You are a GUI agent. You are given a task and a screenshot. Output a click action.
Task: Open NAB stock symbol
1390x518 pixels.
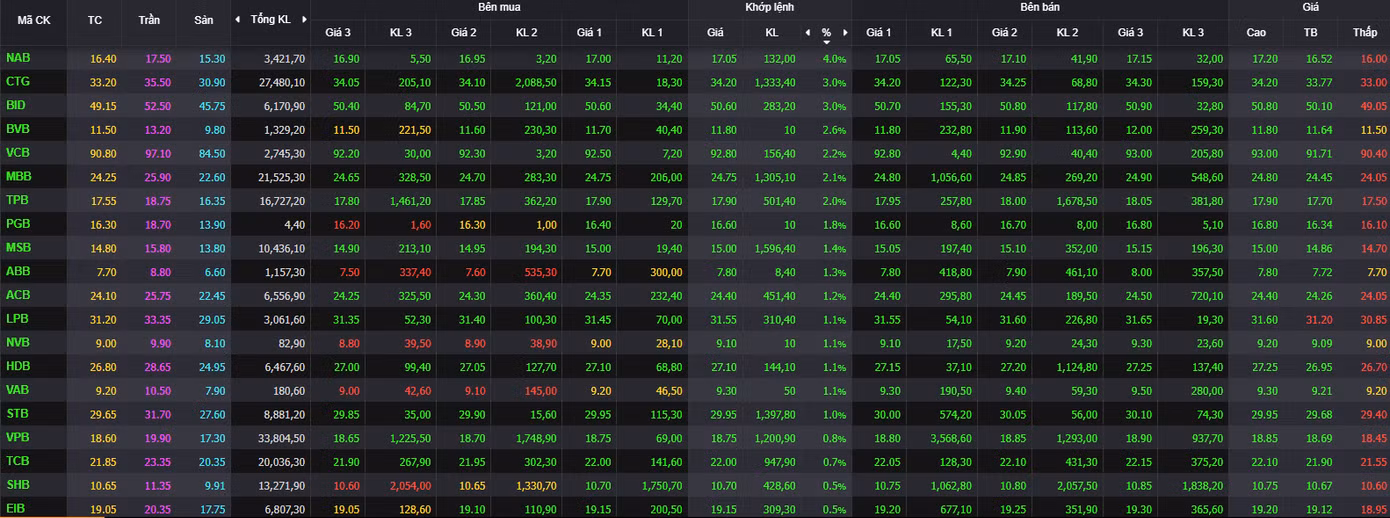[17, 58]
